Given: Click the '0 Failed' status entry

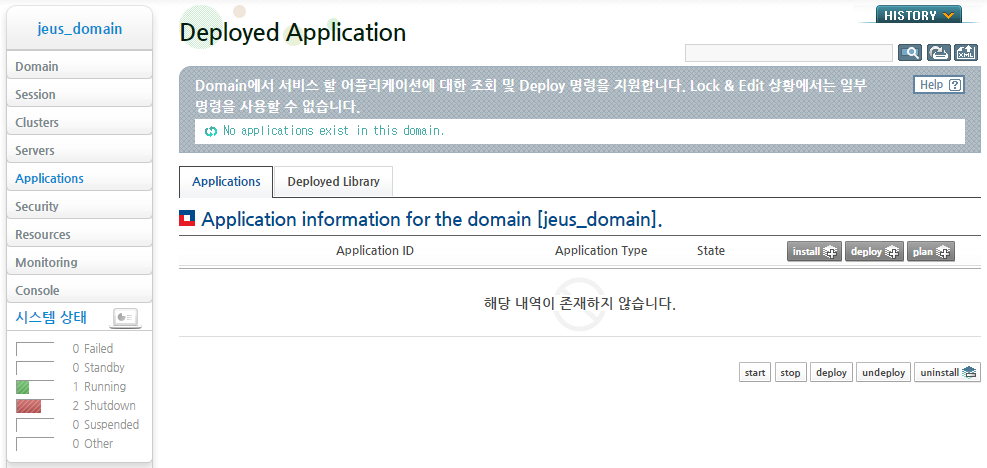Looking at the screenshot, I should (x=93, y=349).
